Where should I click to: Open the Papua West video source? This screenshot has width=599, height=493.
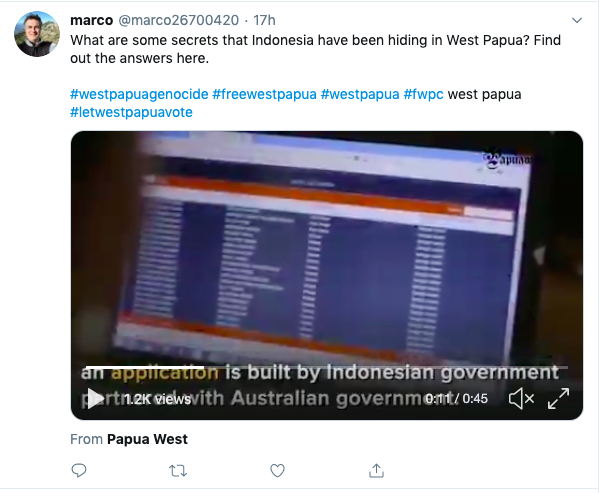click(147, 439)
